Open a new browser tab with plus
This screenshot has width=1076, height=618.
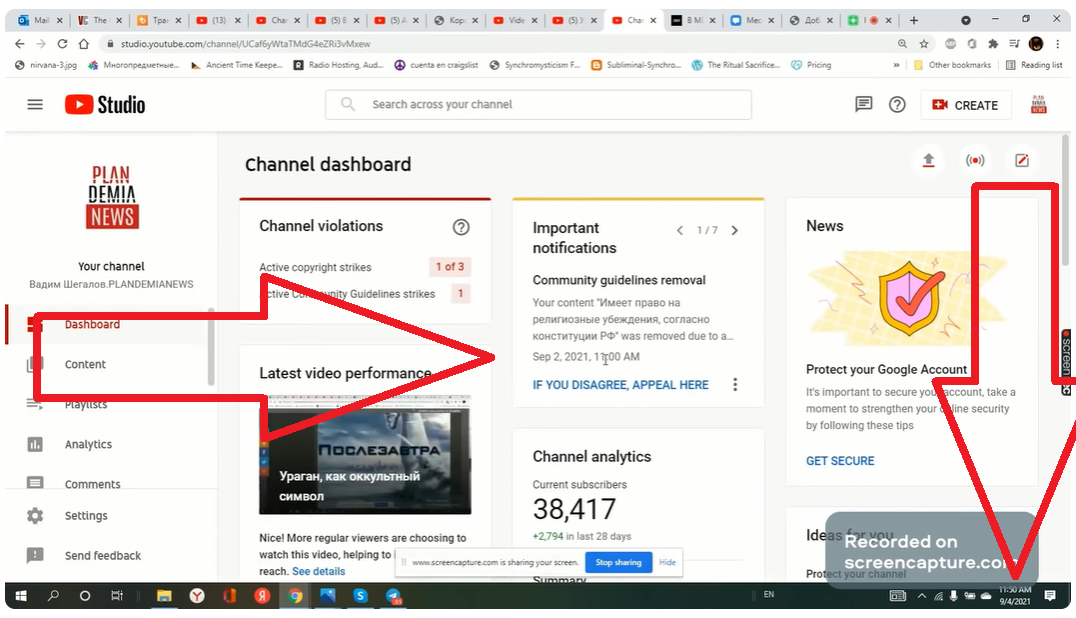point(913,20)
